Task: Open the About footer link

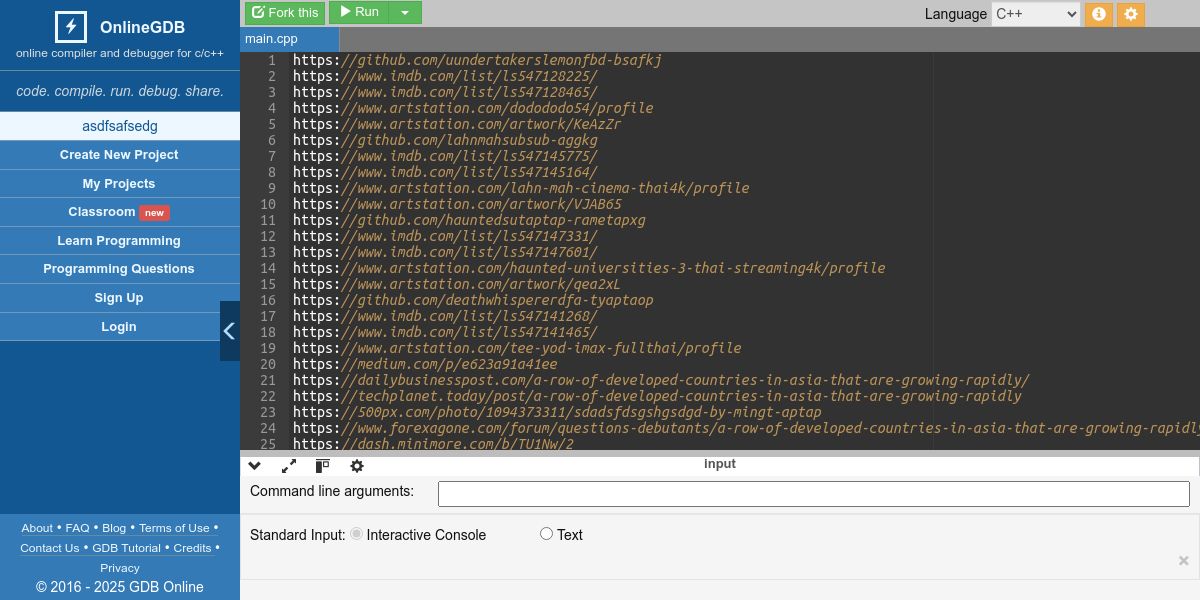Action: point(37,528)
